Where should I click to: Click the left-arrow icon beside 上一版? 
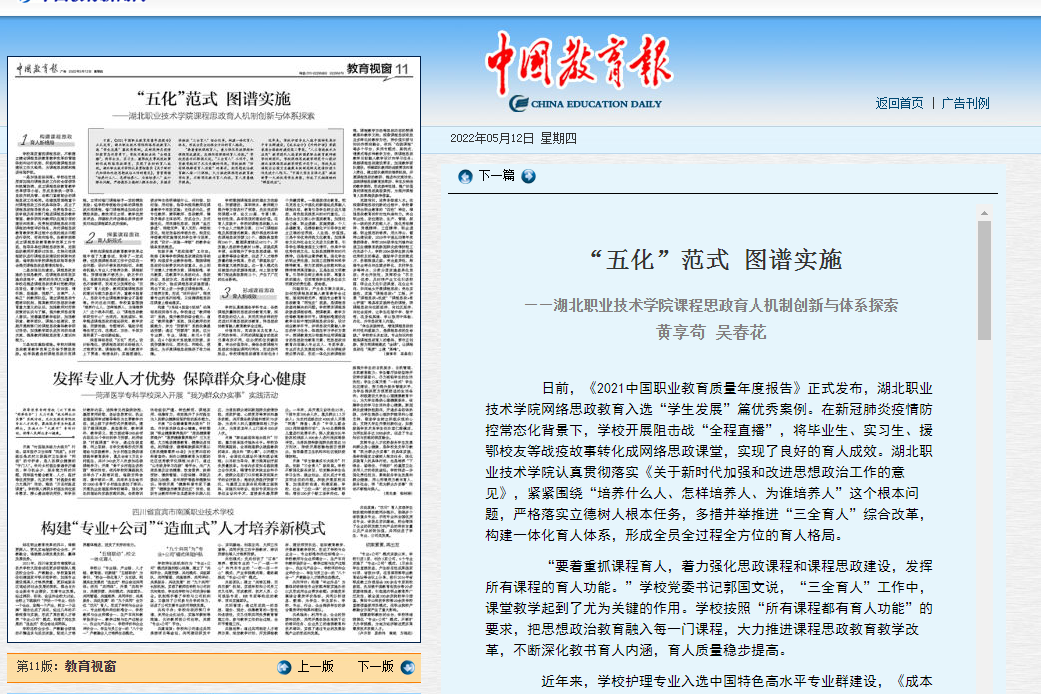(284, 667)
